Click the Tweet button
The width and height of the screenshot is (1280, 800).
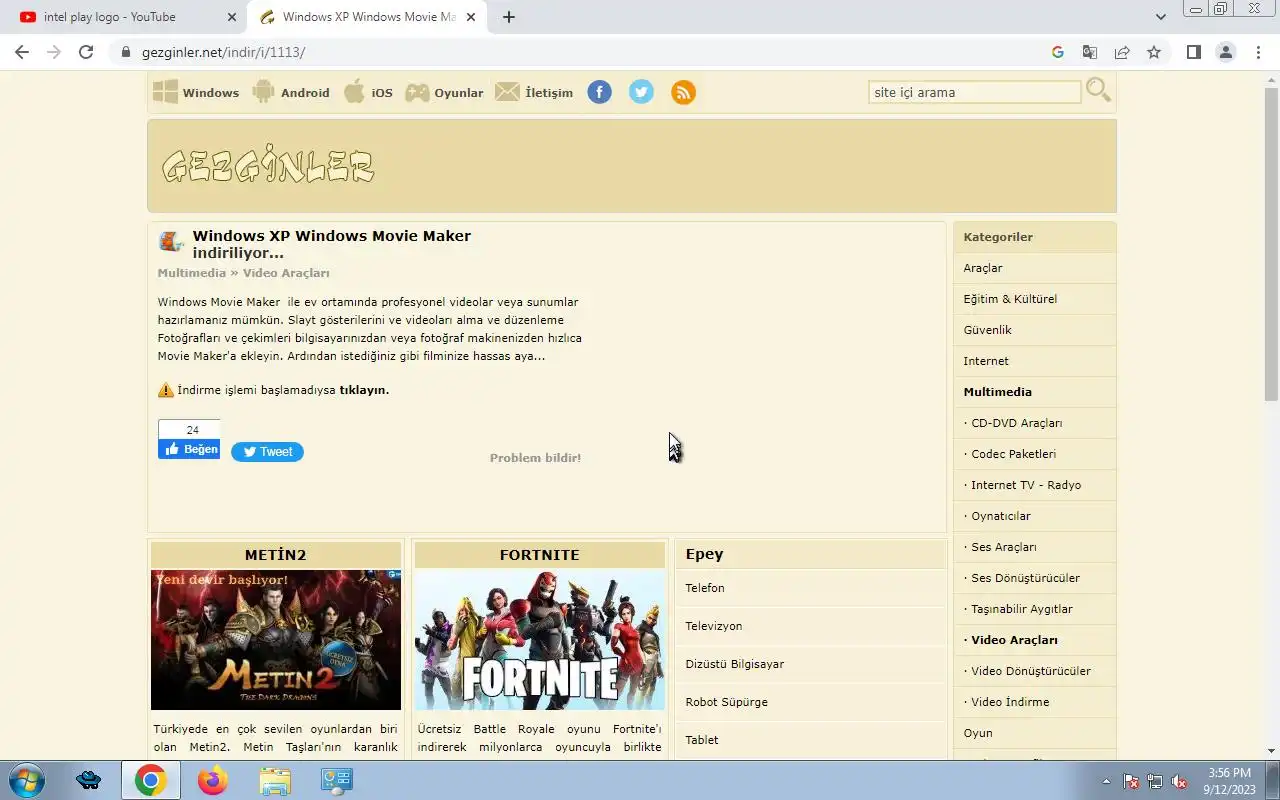267,452
